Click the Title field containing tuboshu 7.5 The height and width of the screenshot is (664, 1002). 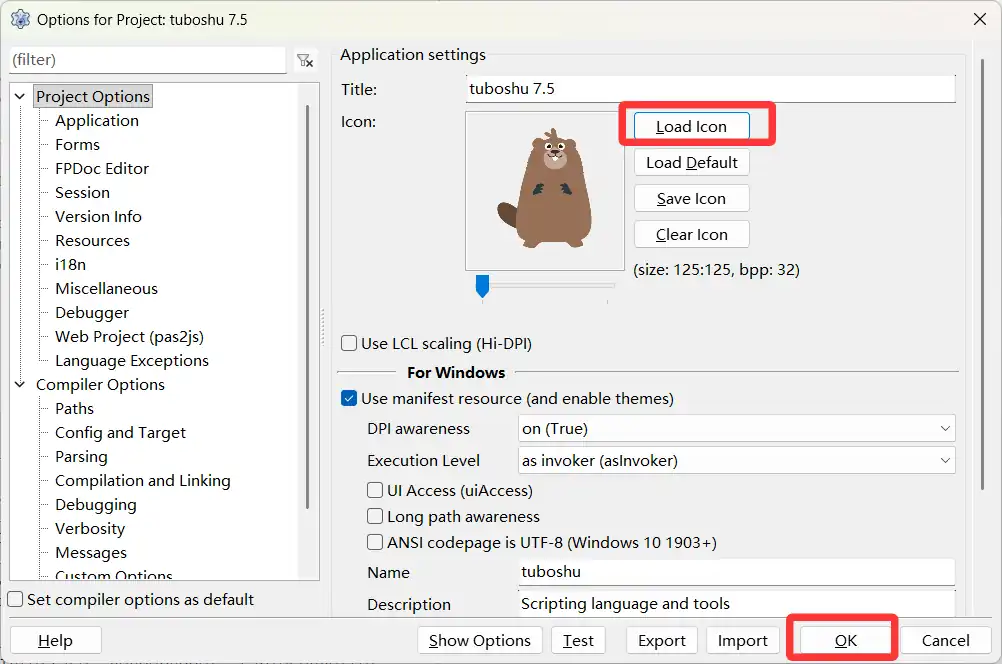(711, 88)
